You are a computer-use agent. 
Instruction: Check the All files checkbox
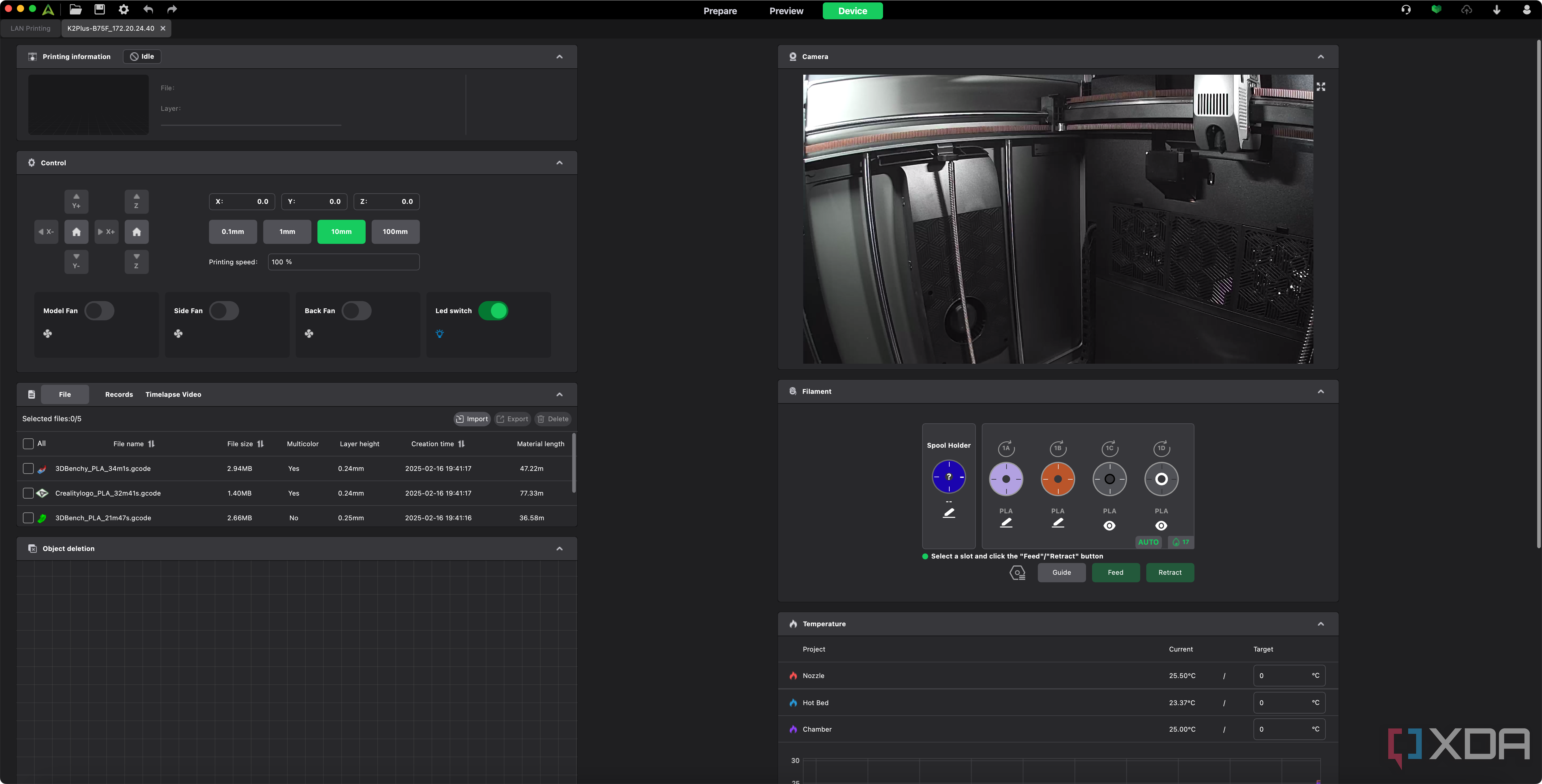point(28,443)
